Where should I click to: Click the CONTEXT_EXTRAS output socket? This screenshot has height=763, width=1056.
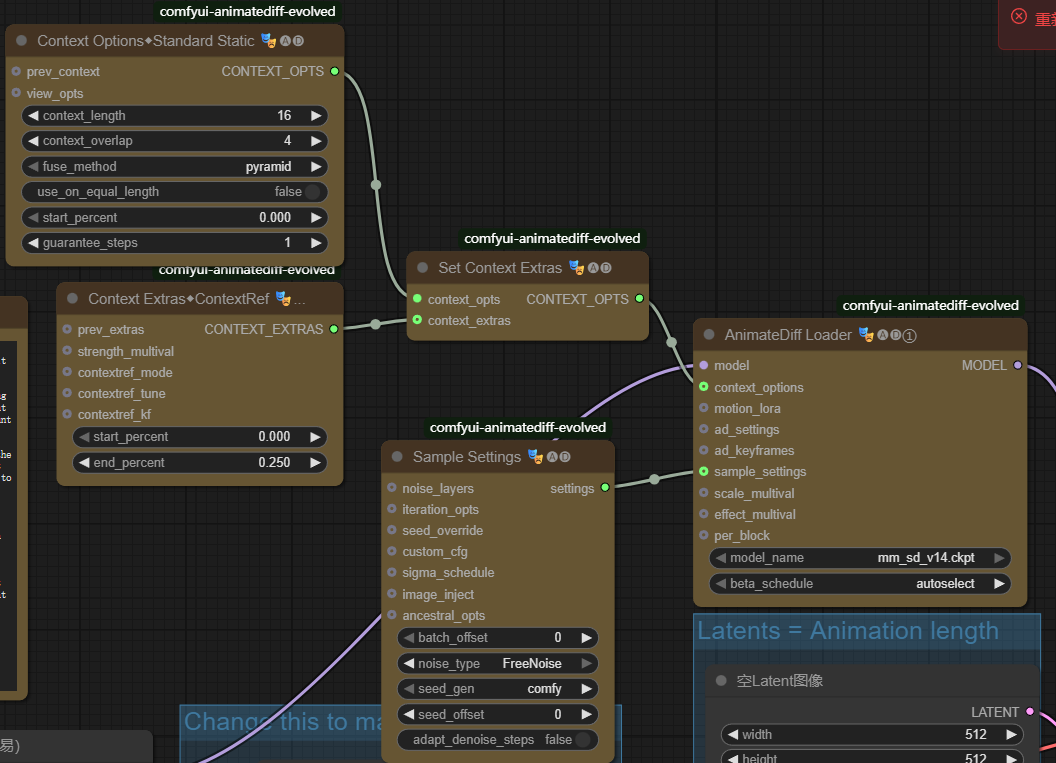pyautogui.click(x=334, y=329)
